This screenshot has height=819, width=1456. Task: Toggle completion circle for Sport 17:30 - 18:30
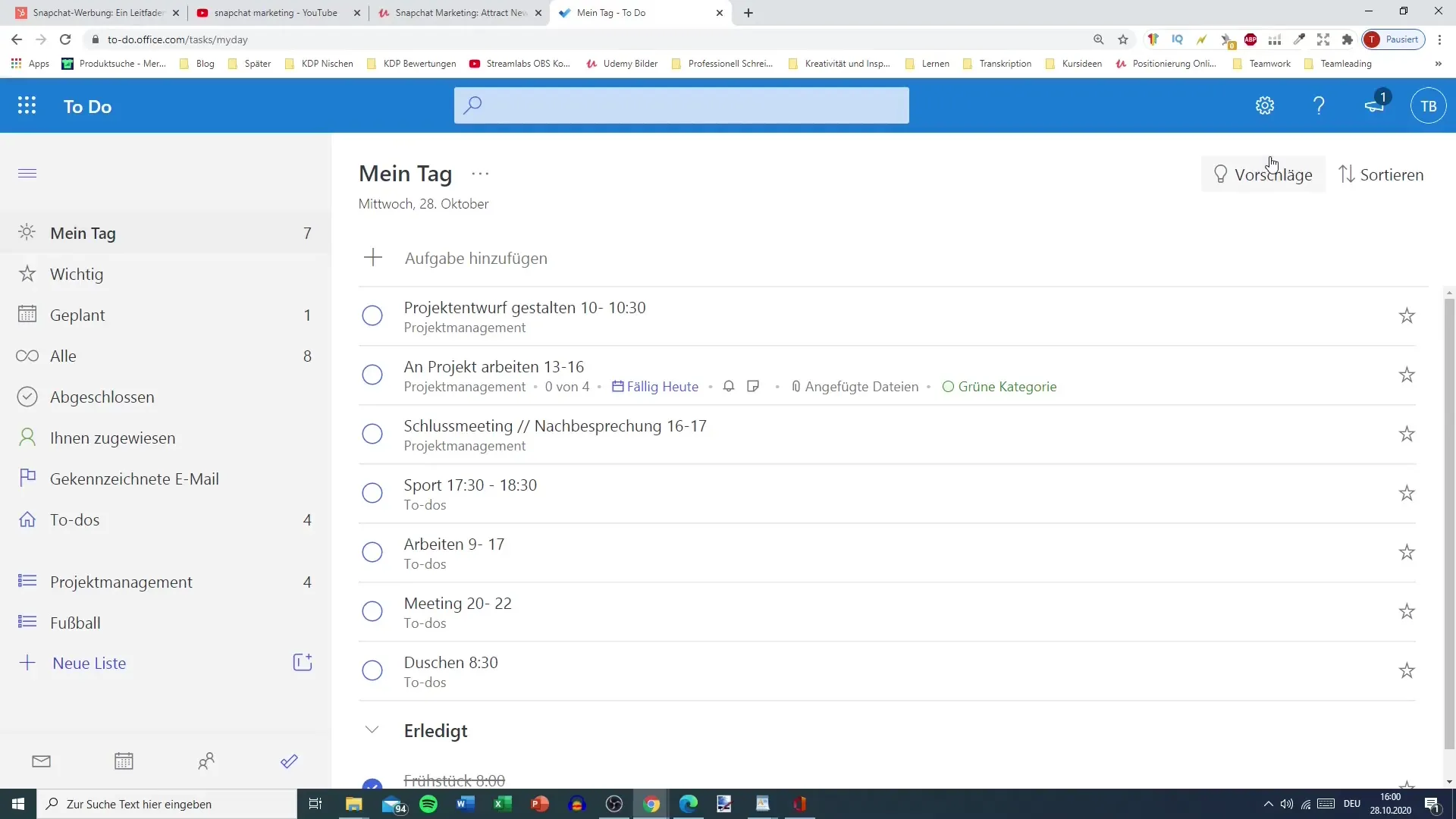point(372,493)
